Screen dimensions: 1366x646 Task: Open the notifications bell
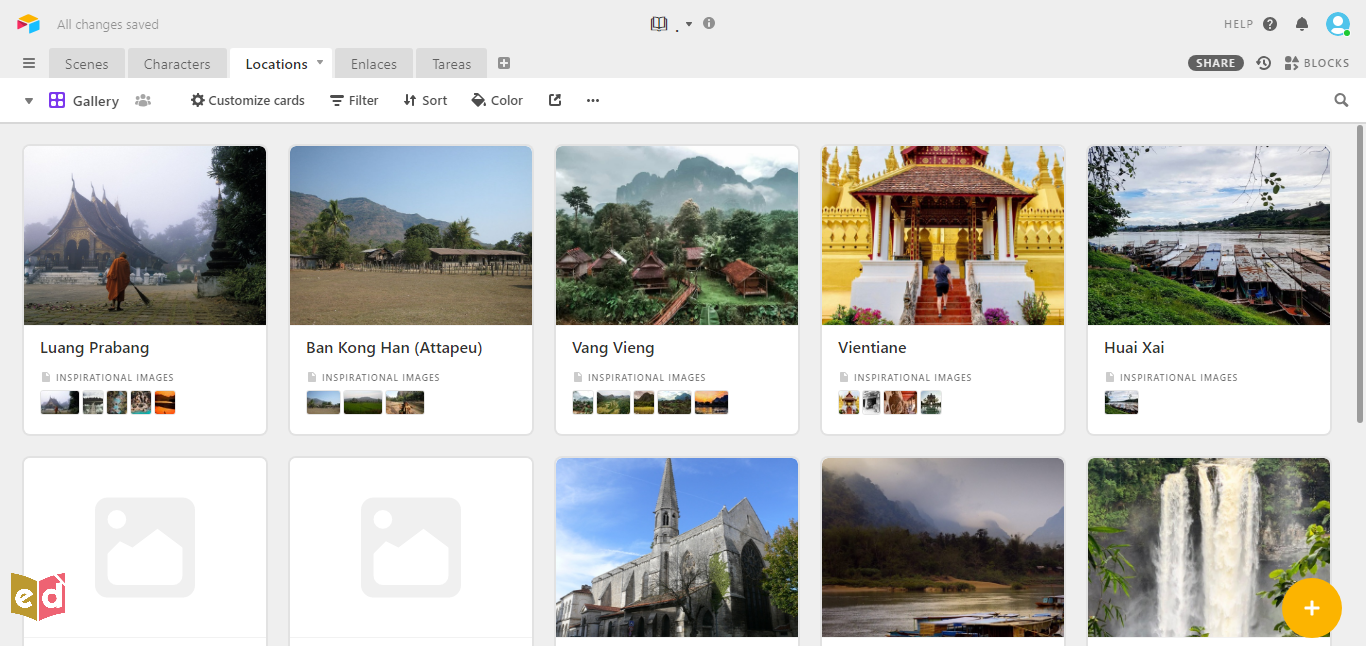tap(1301, 24)
